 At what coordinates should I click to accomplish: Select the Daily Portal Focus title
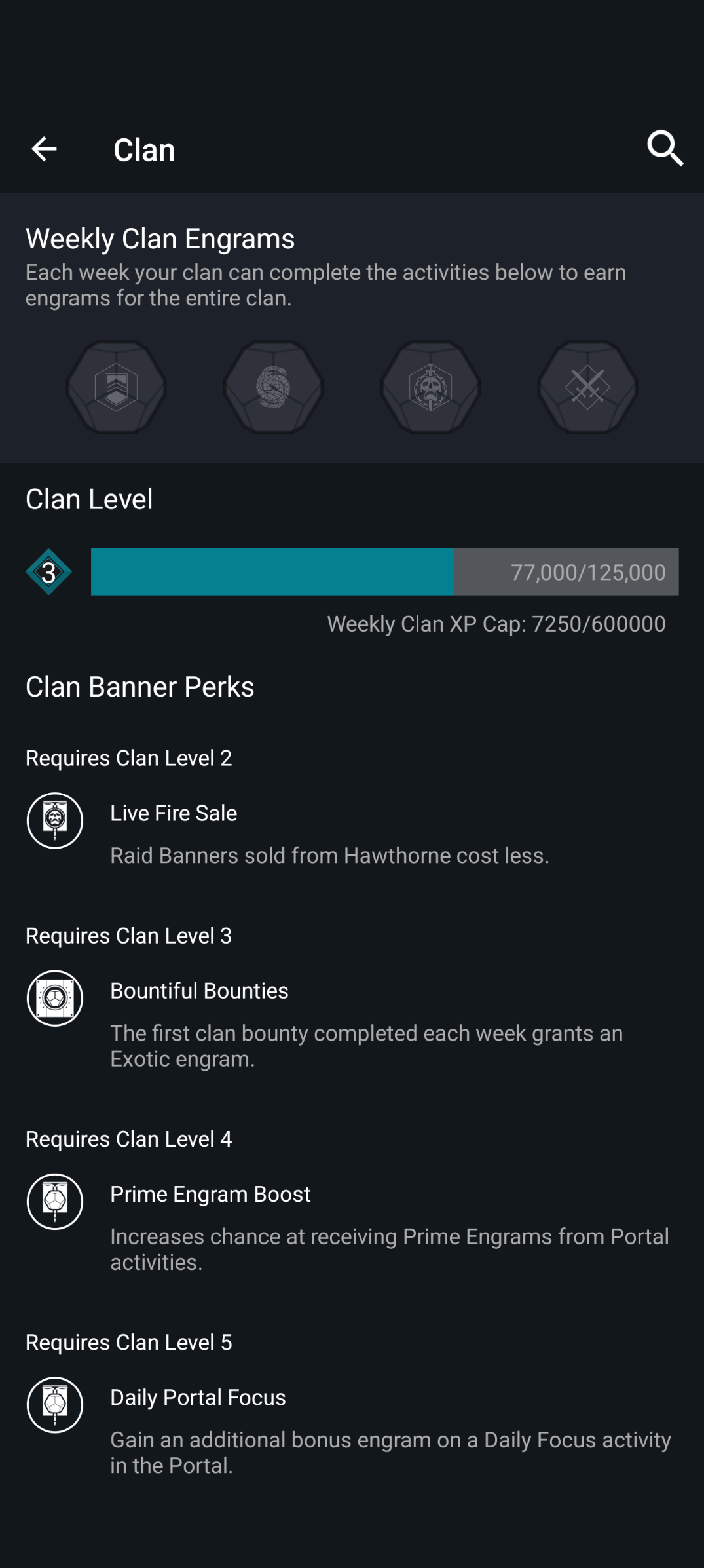coord(198,1398)
